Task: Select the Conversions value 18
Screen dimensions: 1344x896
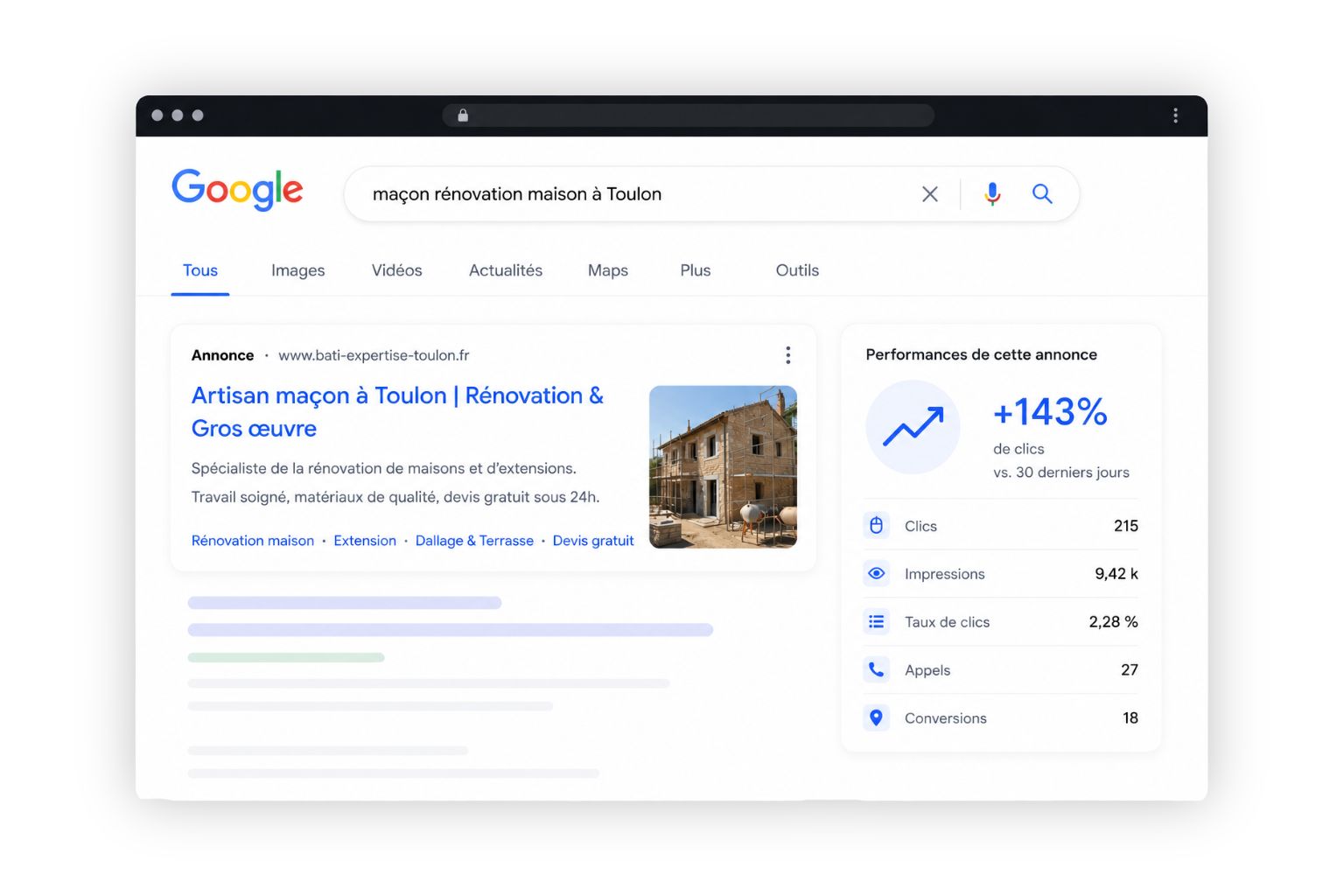Action: click(x=1130, y=718)
